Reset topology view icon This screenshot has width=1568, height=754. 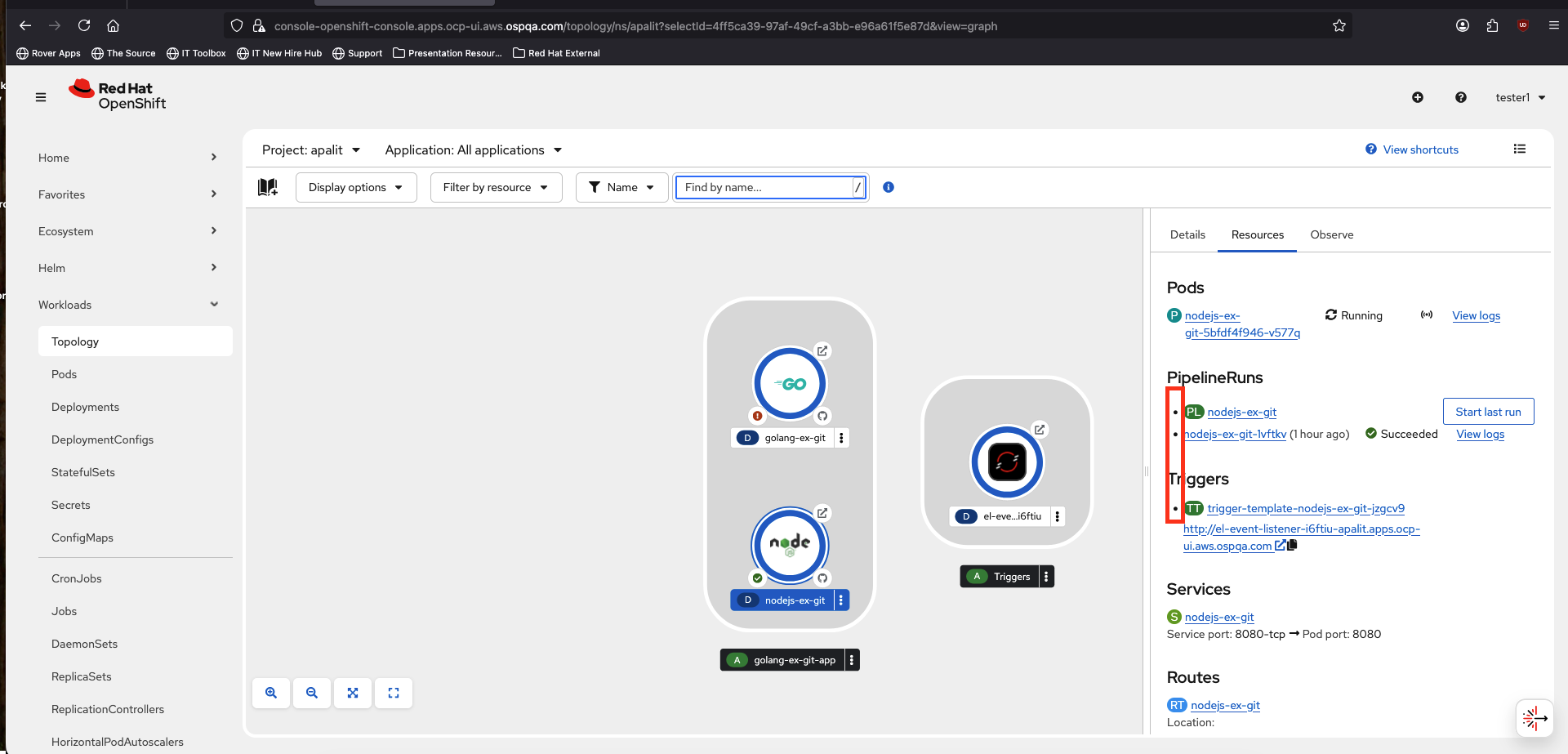(x=394, y=693)
